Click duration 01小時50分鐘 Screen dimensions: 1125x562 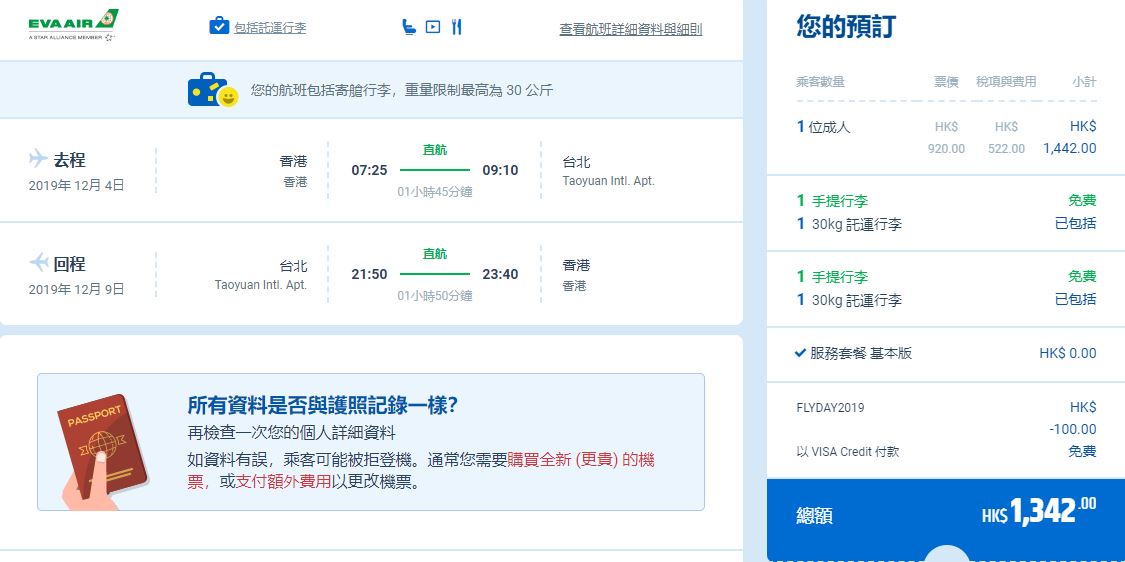pos(435,296)
